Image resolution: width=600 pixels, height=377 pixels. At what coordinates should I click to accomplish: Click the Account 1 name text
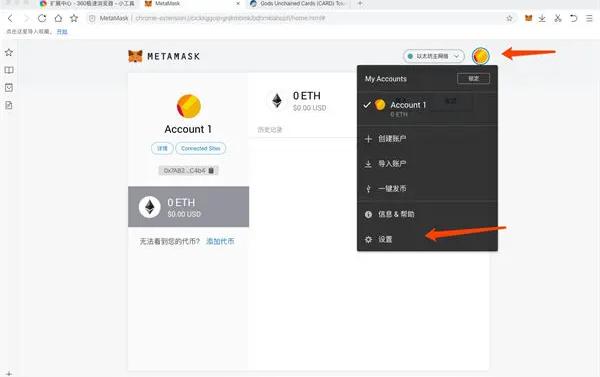coord(188,129)
